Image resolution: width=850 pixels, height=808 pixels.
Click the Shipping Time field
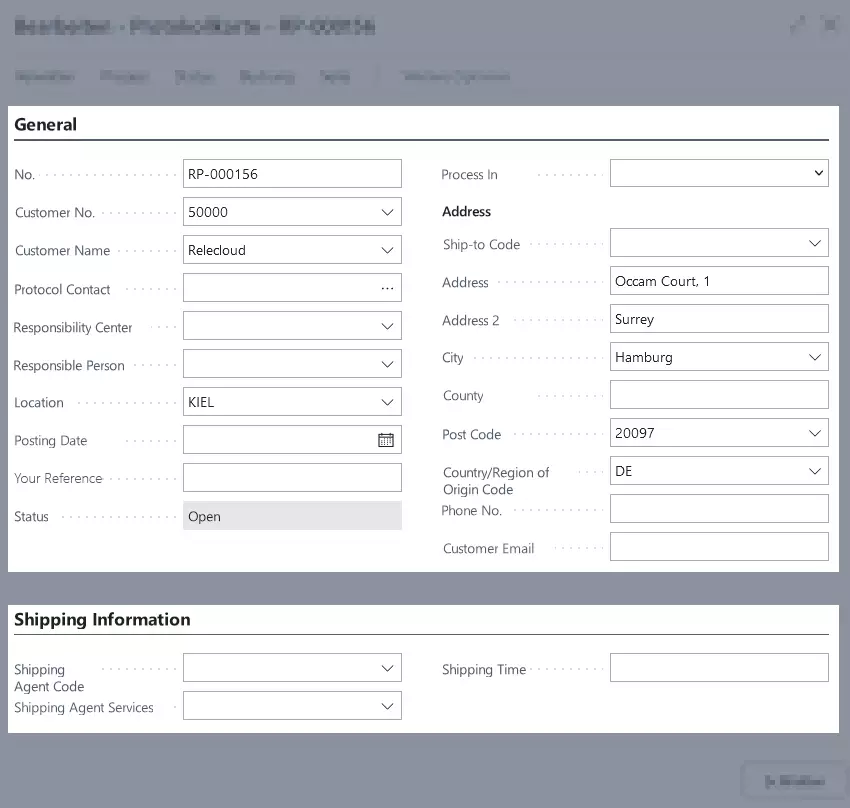718,667
